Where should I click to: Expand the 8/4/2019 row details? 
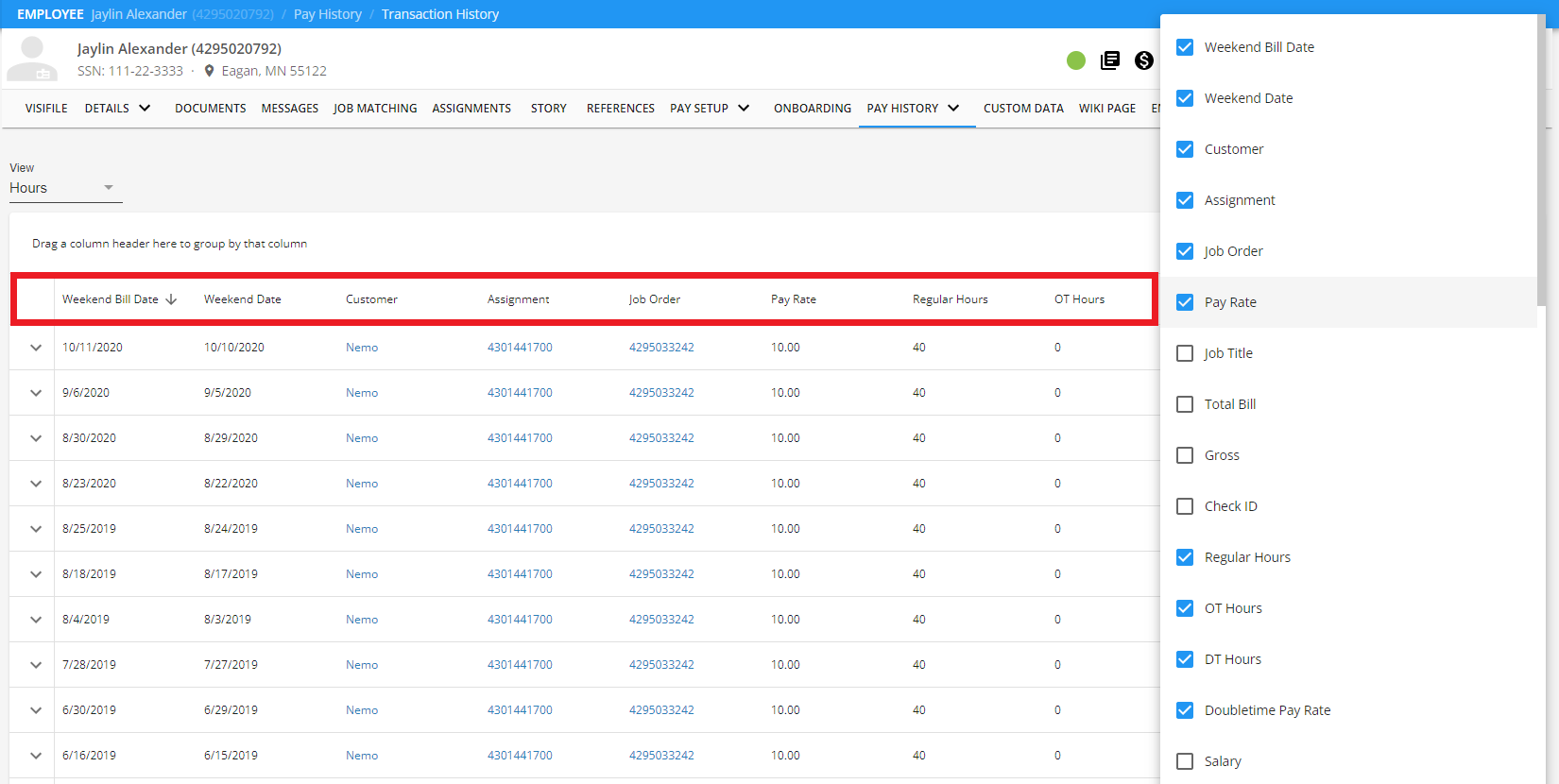(36, 620)
